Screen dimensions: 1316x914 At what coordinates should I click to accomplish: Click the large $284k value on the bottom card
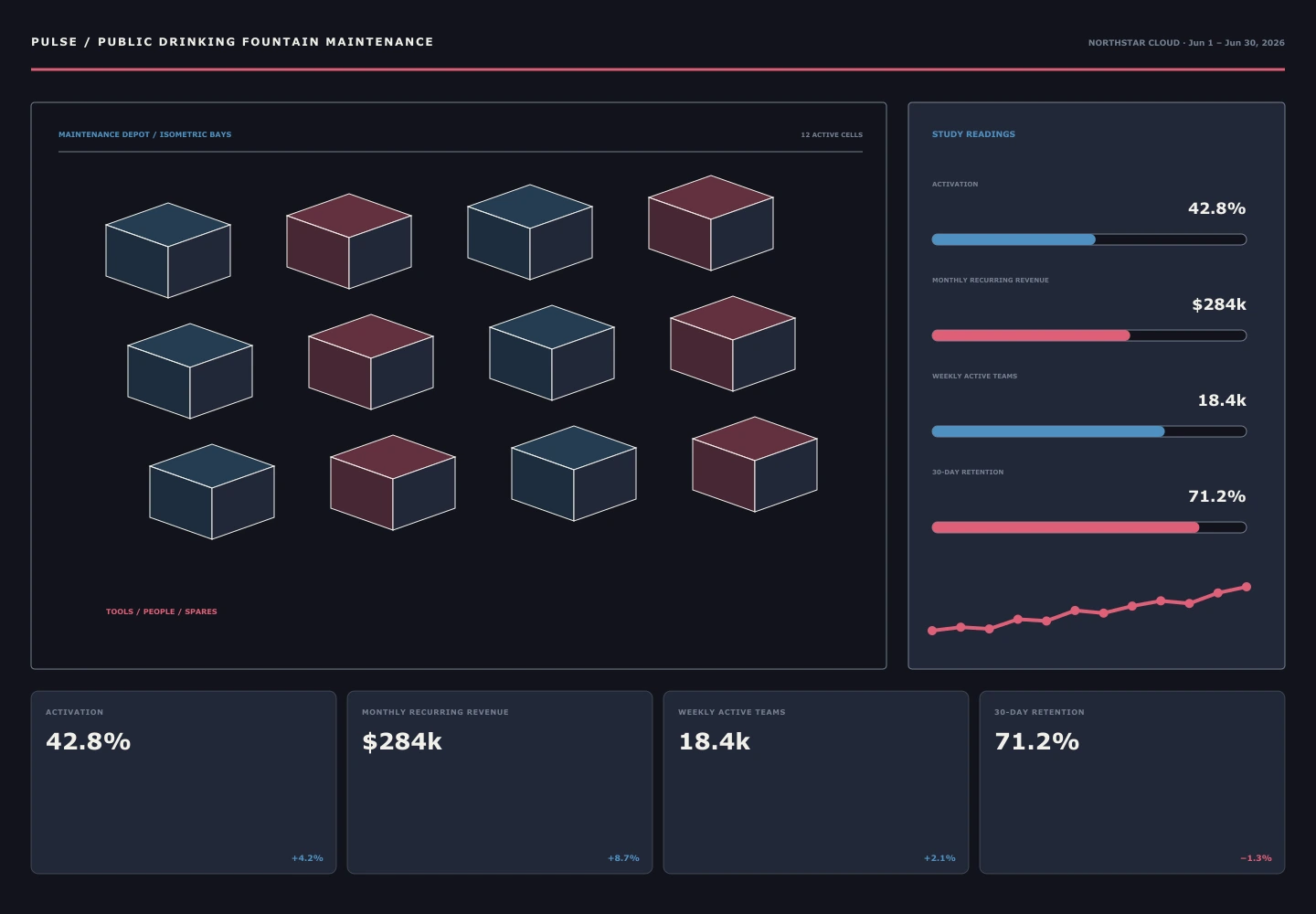tap(402, 741)
